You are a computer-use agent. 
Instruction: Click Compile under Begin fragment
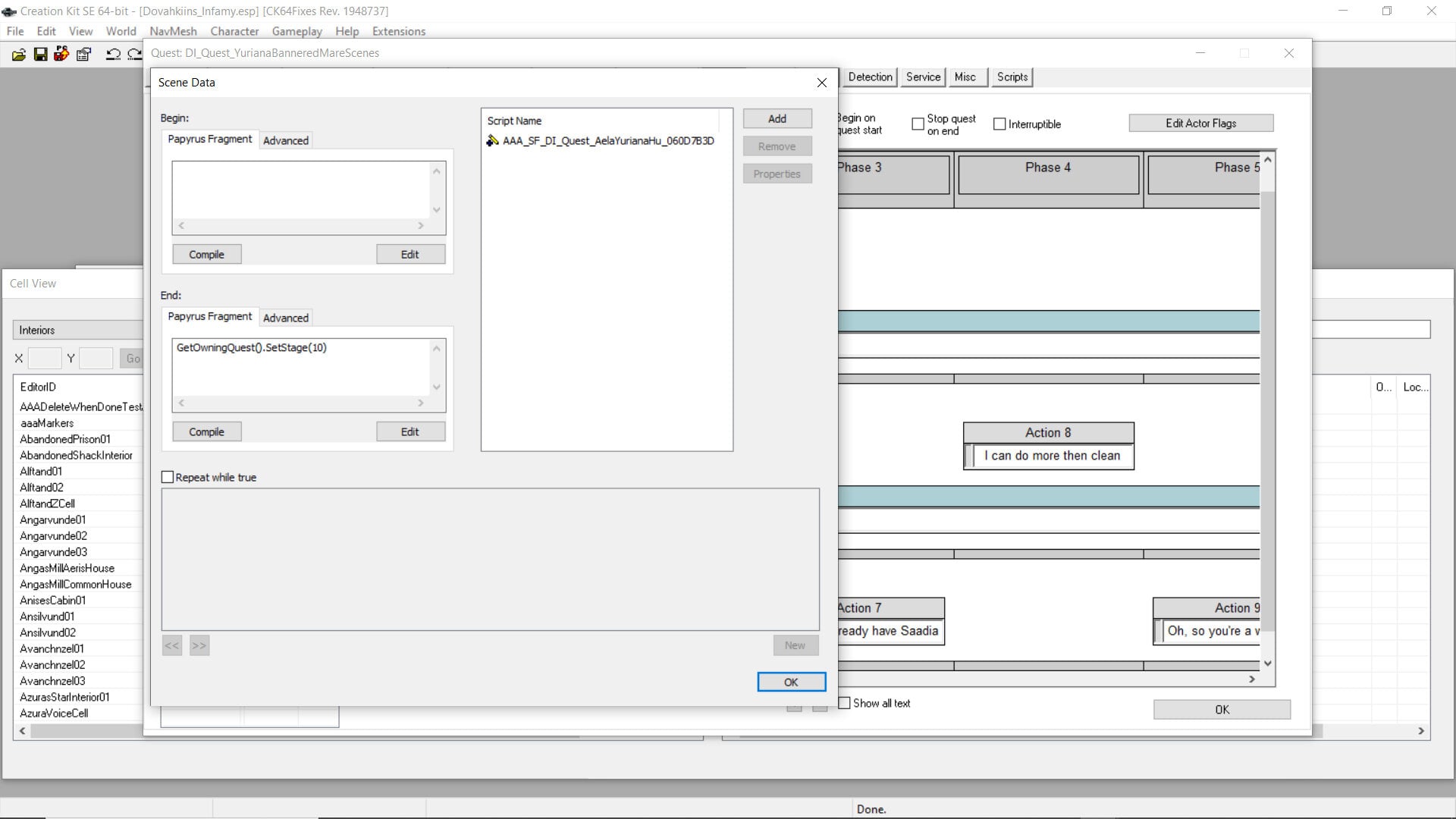(206, 254)
